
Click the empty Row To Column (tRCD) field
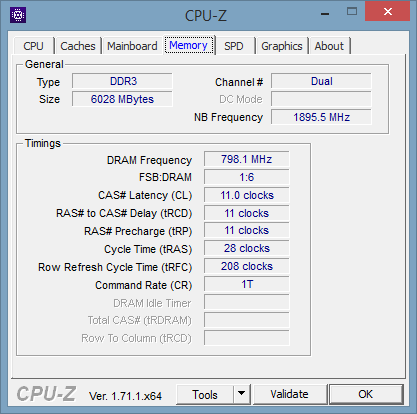[x=247, y=338]
